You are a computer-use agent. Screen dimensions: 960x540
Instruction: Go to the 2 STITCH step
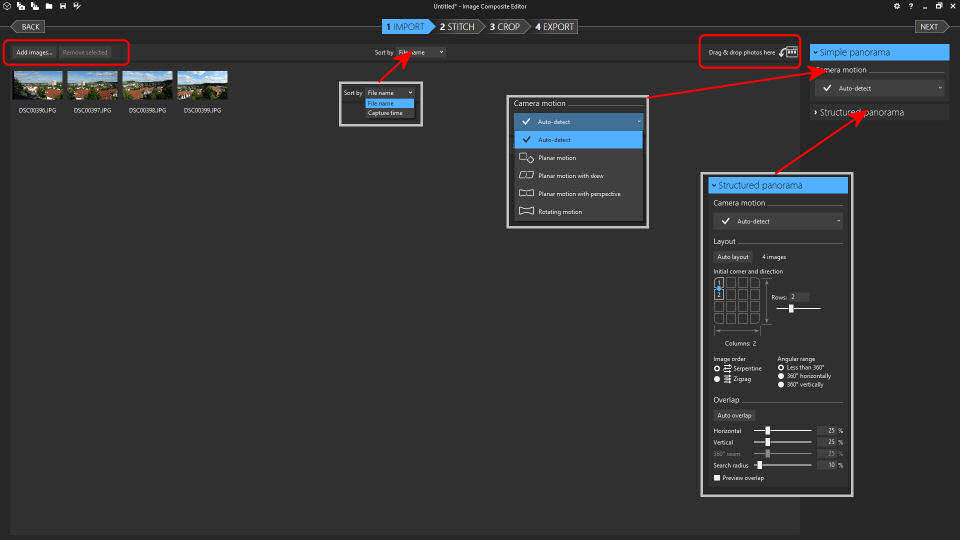[456, 27]
